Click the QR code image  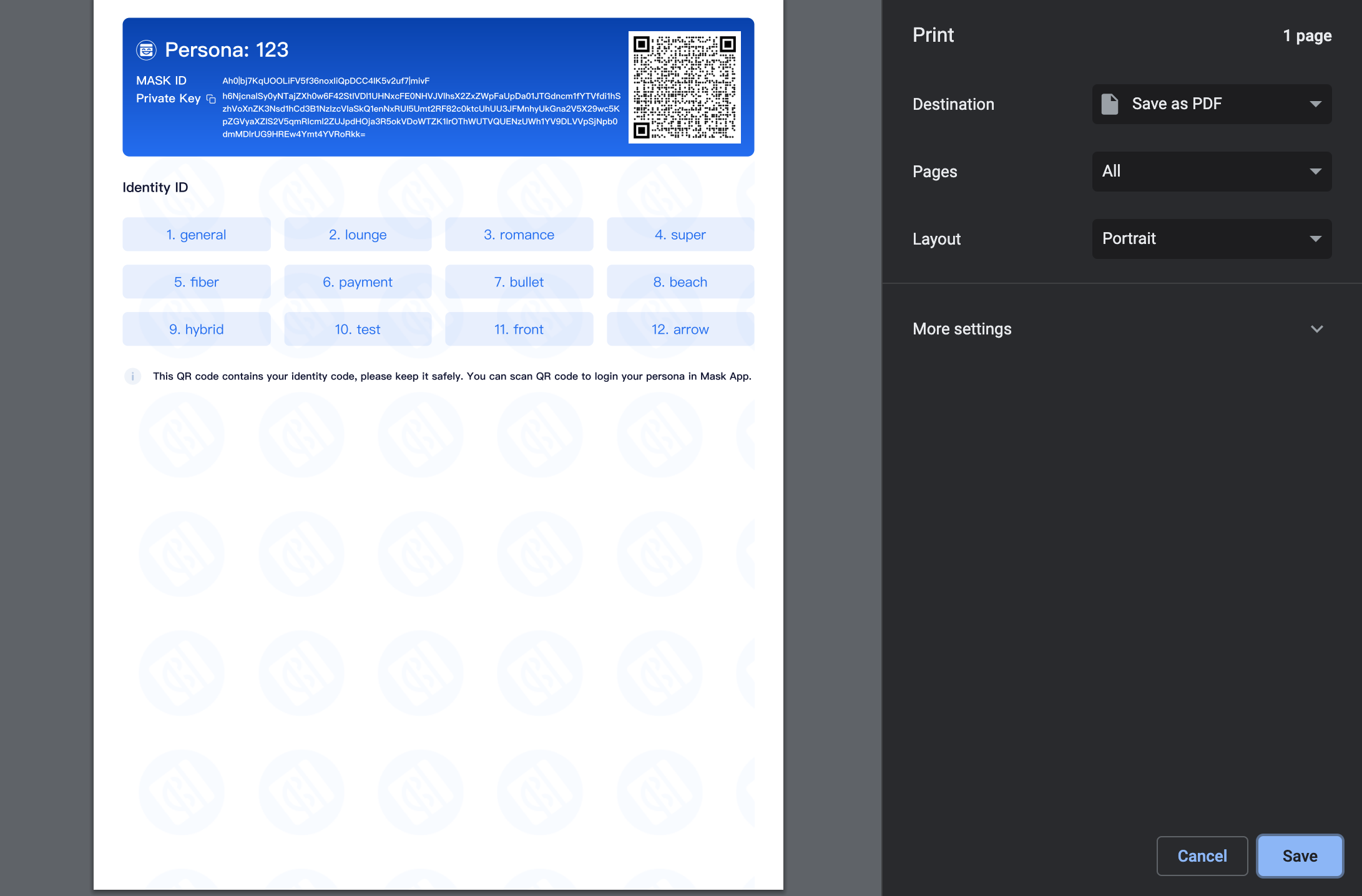tap(684, 87)
